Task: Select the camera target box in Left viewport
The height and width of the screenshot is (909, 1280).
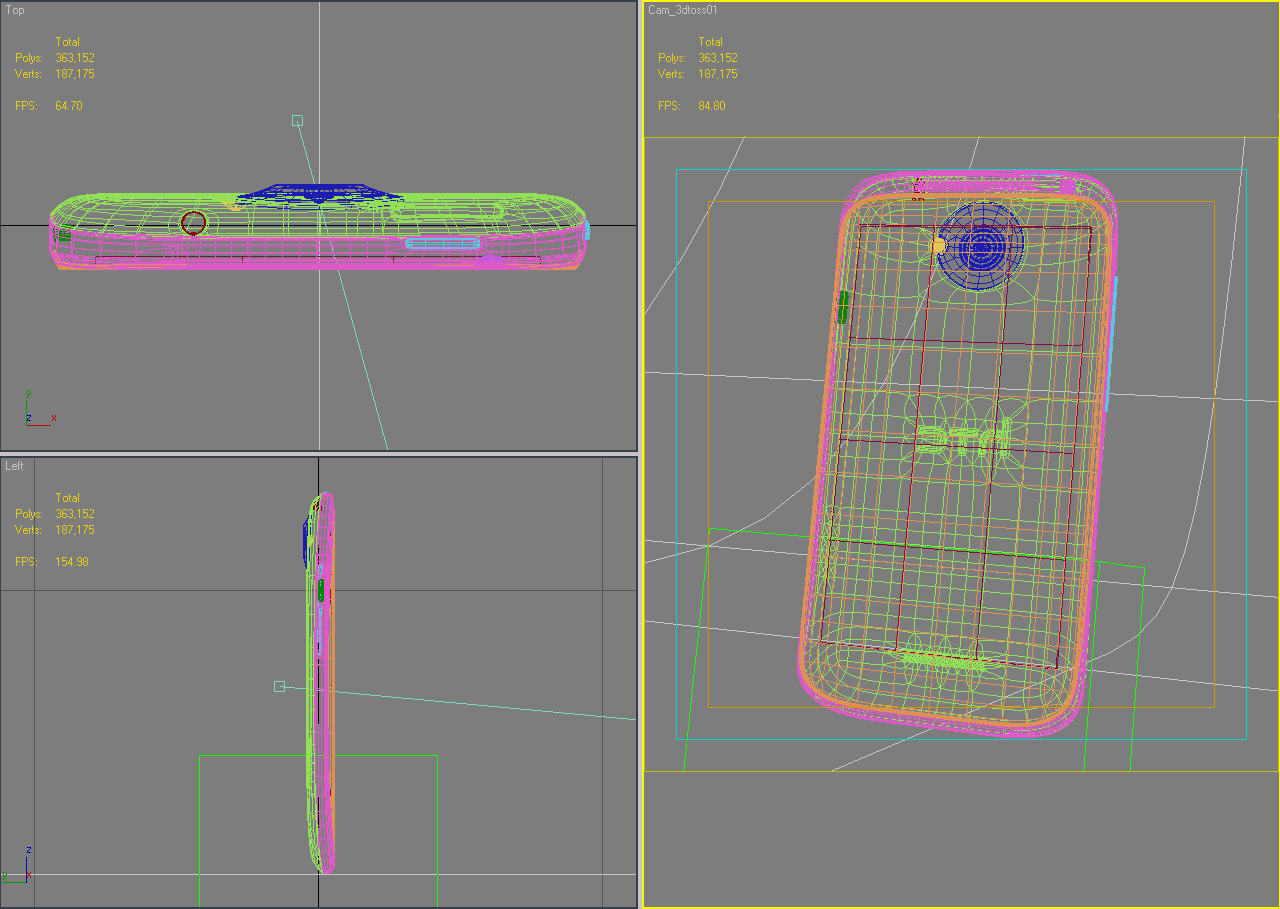Action: pos(279,686)
